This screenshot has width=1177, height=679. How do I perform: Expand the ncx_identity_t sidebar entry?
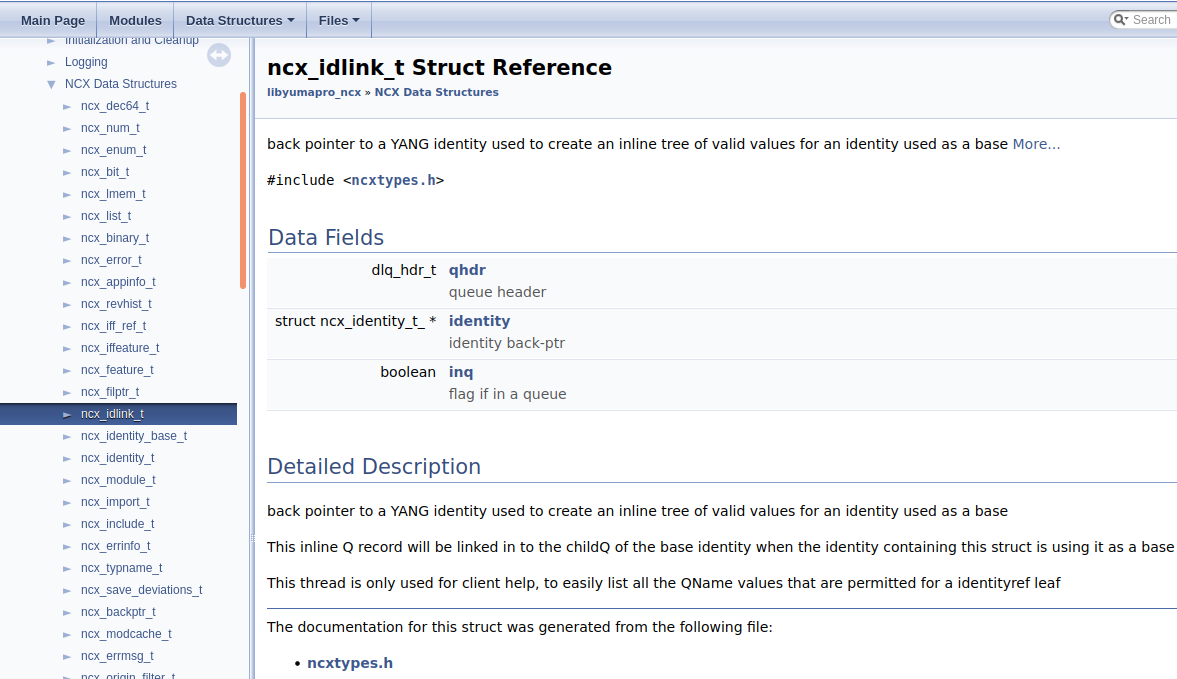coord(67,458)
